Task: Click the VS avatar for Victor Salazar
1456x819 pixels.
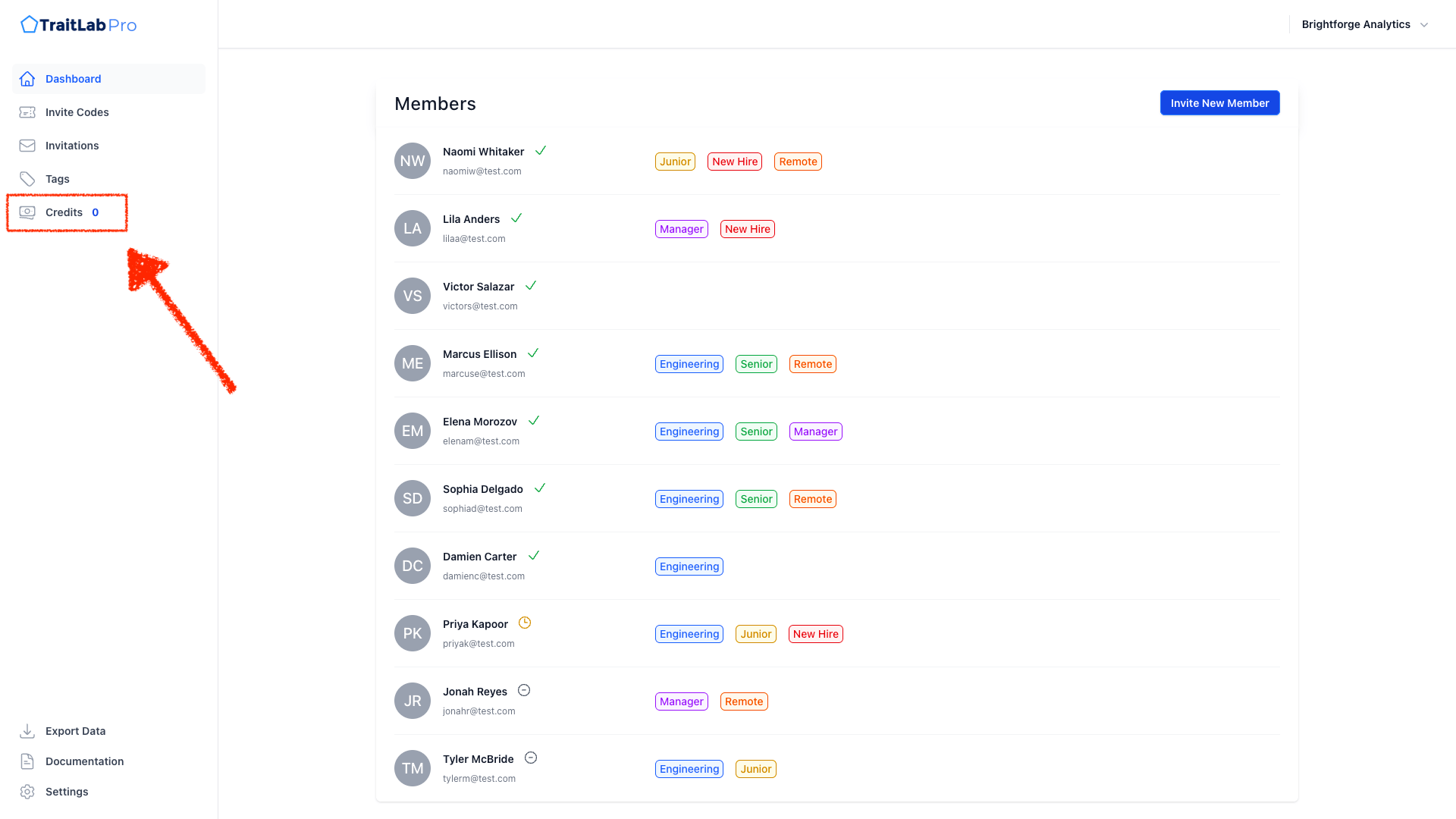Action: [413, 296]
